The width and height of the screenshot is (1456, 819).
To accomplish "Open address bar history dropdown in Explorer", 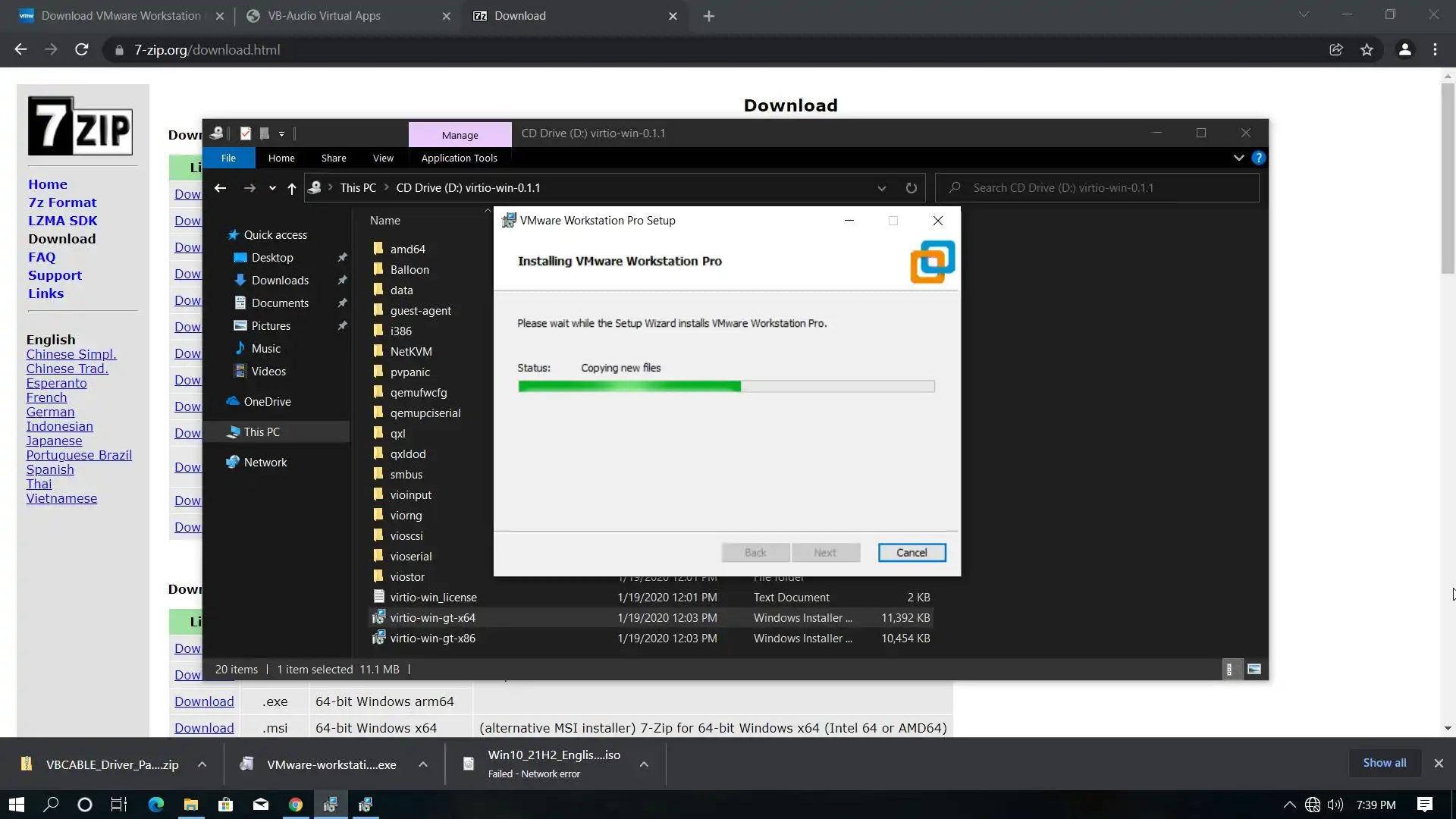I will tap(881, 188).
